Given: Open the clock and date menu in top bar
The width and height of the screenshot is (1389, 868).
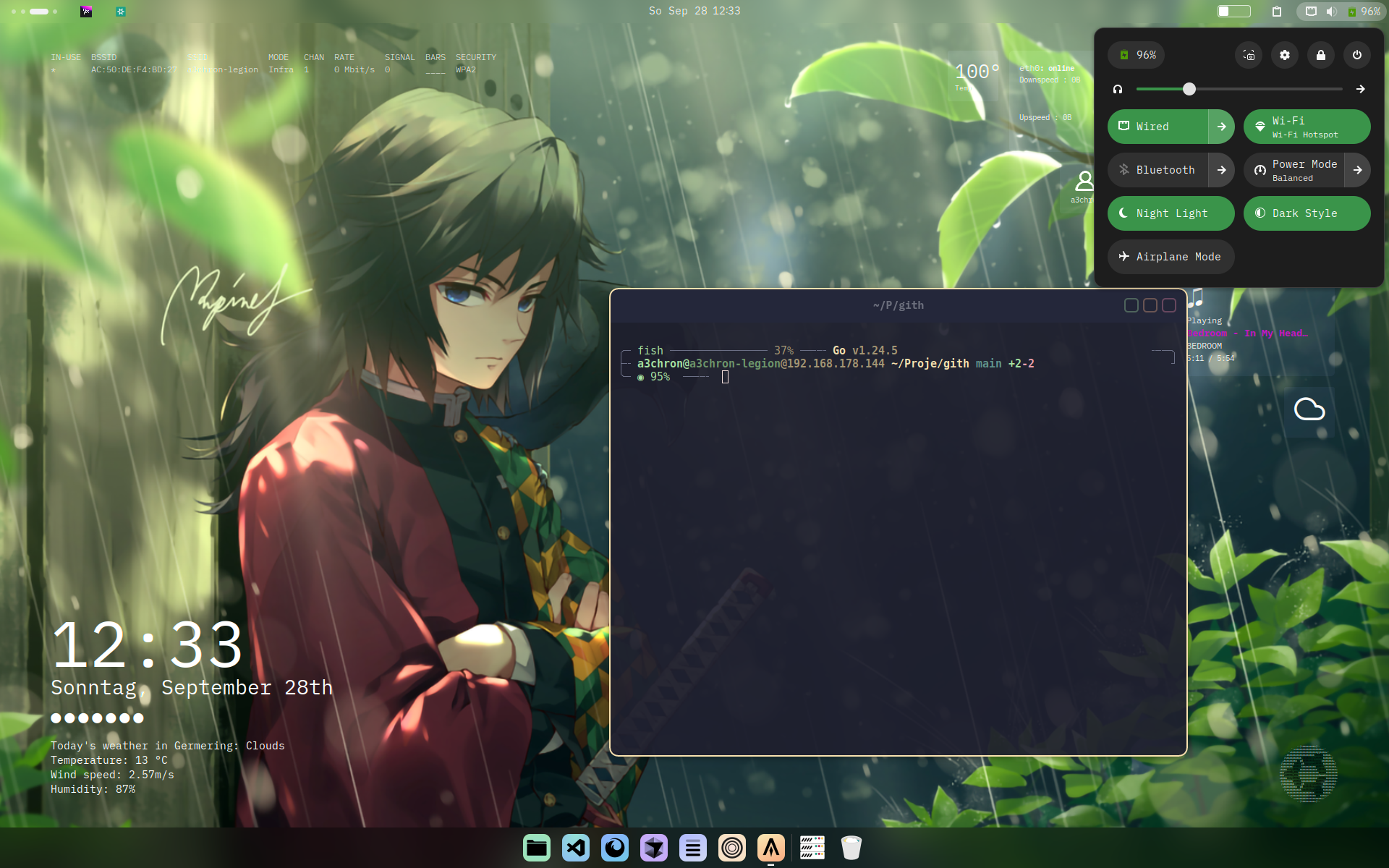Looking at the screenshot, I should [694, 11].
